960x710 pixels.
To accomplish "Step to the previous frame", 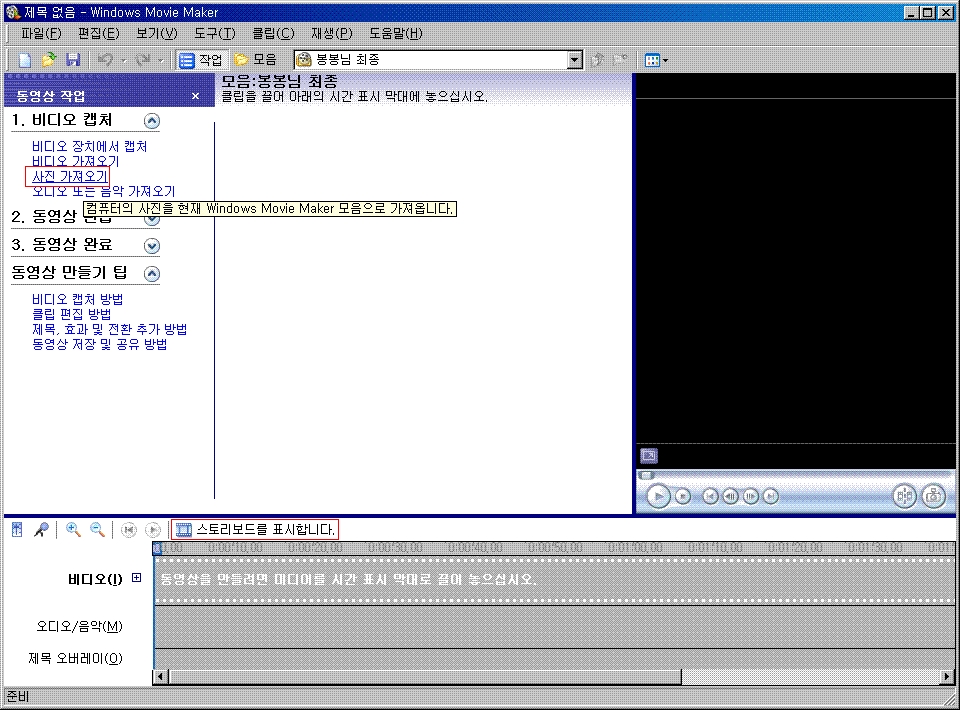I will click(730, 496).
